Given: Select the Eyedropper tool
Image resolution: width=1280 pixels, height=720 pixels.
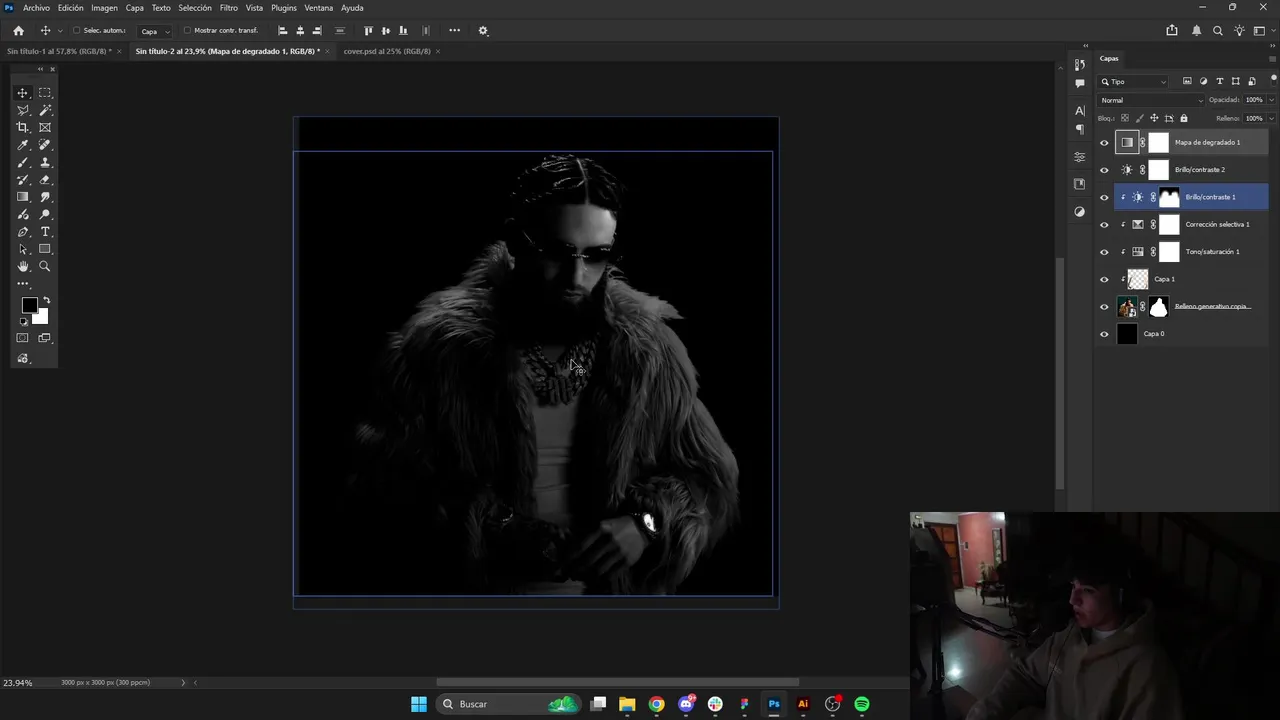Looking at the screenshot, I should 23,145.
